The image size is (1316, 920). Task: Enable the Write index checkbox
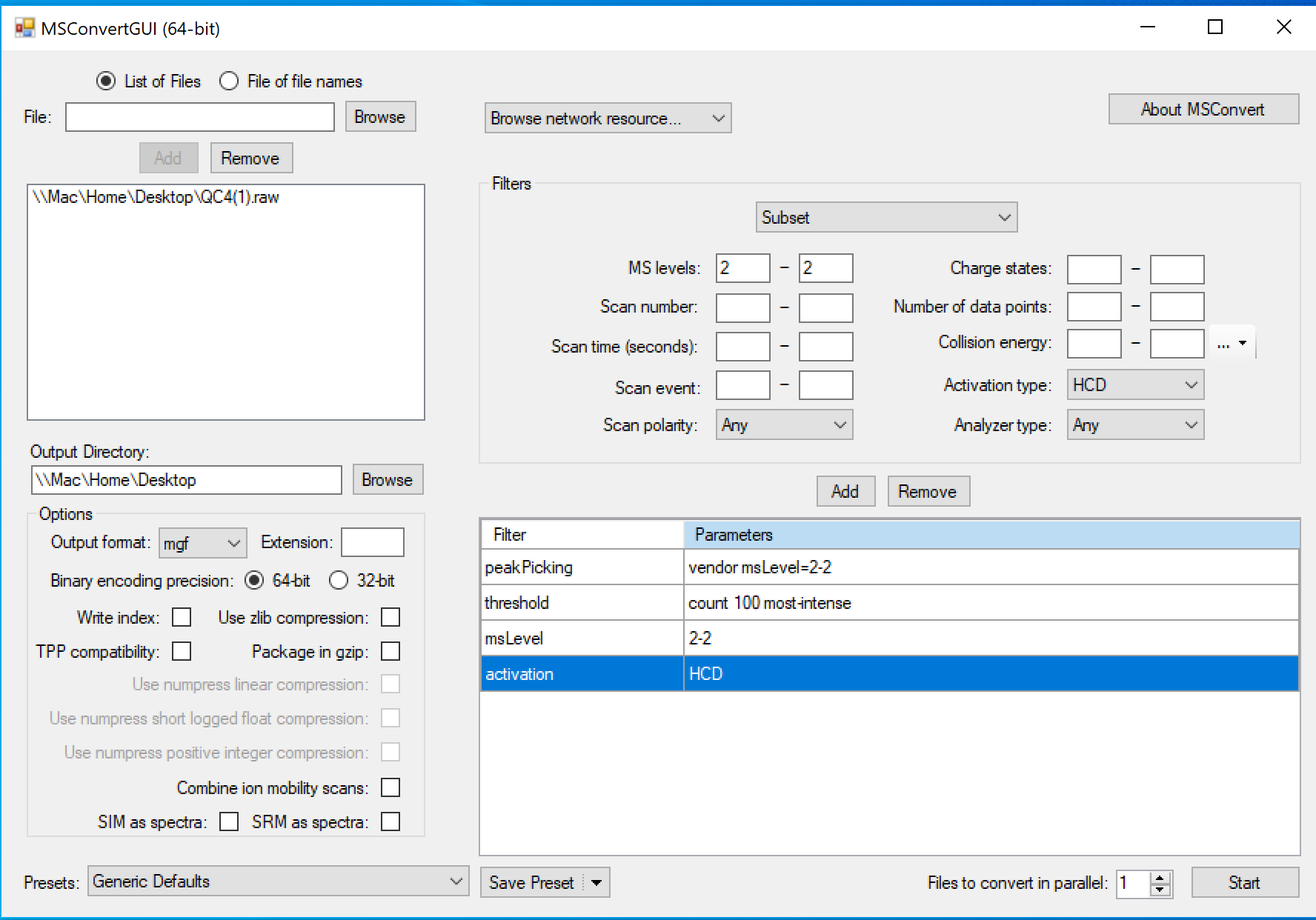pyautogui.click(x=182, y=617)
